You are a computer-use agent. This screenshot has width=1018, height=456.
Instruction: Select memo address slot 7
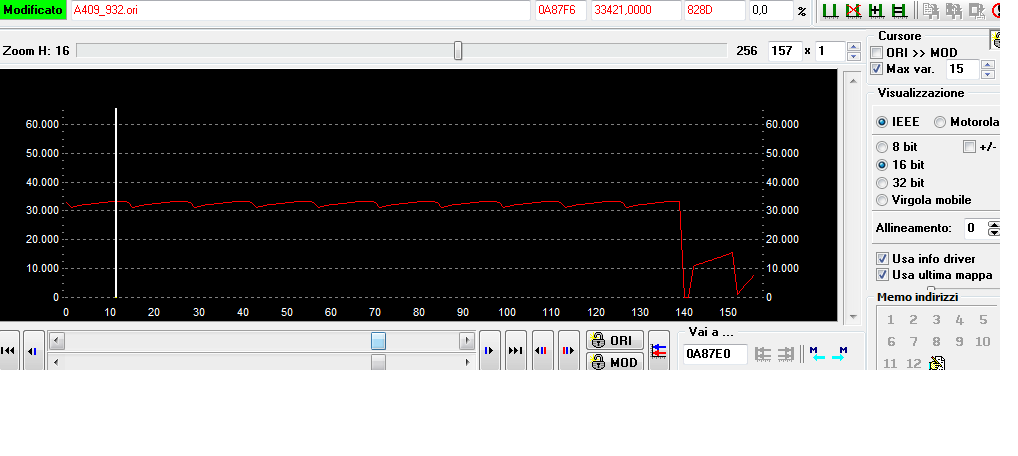pos(913,342)
